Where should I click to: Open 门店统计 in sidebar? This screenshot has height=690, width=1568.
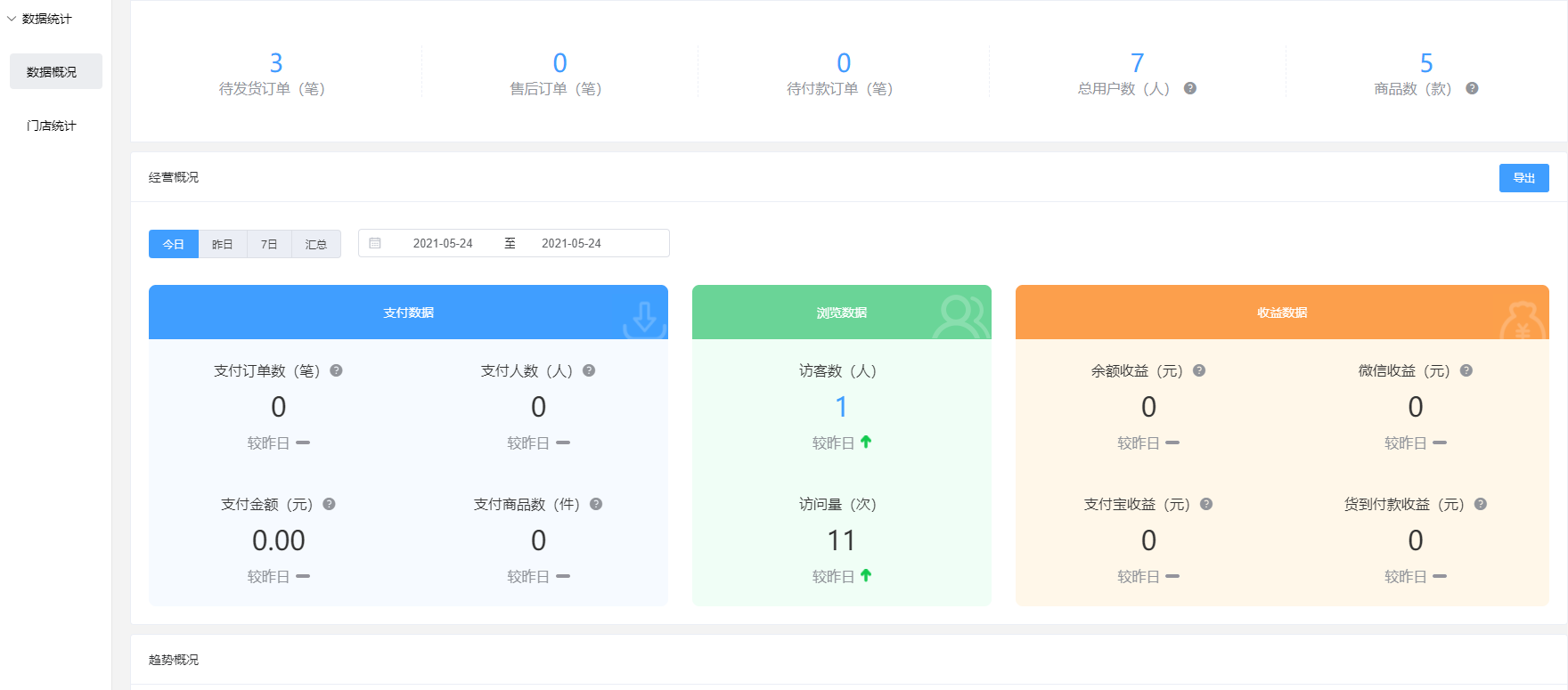click(x=52, y=126)
